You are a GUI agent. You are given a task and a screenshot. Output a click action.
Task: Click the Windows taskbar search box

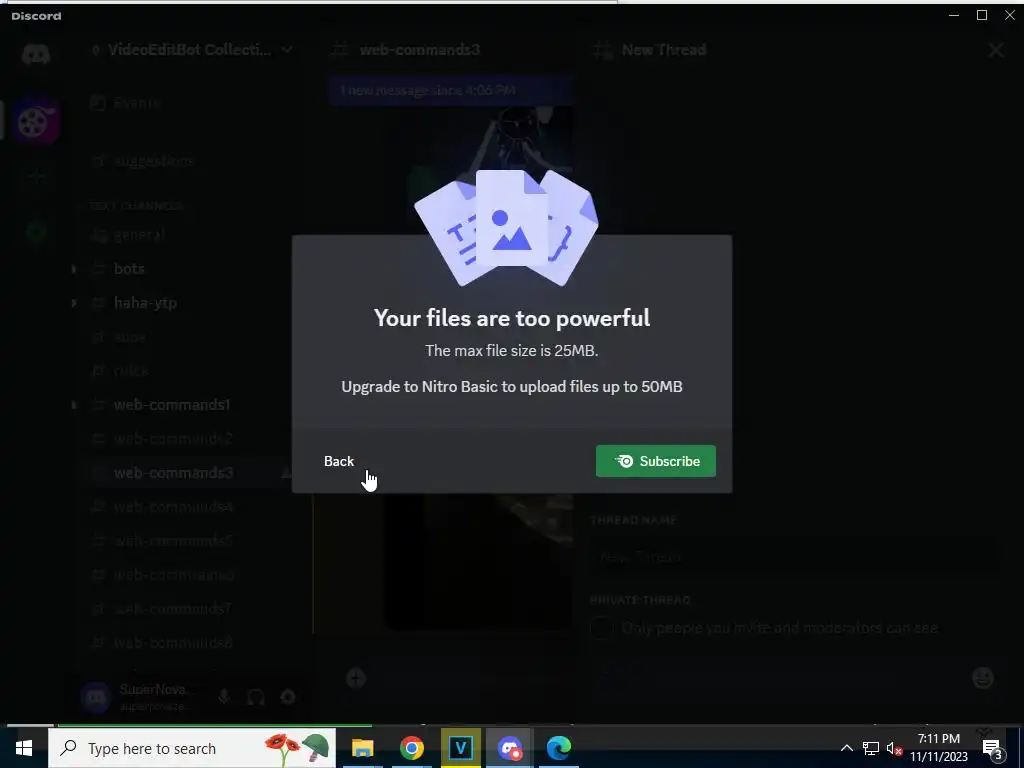192,748
